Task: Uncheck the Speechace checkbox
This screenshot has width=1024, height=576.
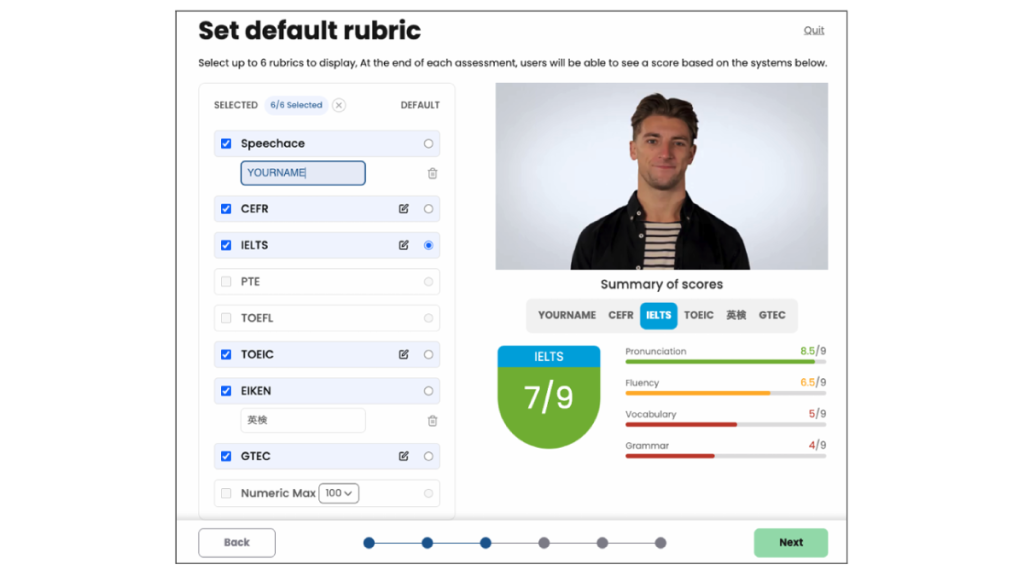Action: coord(226,144)
